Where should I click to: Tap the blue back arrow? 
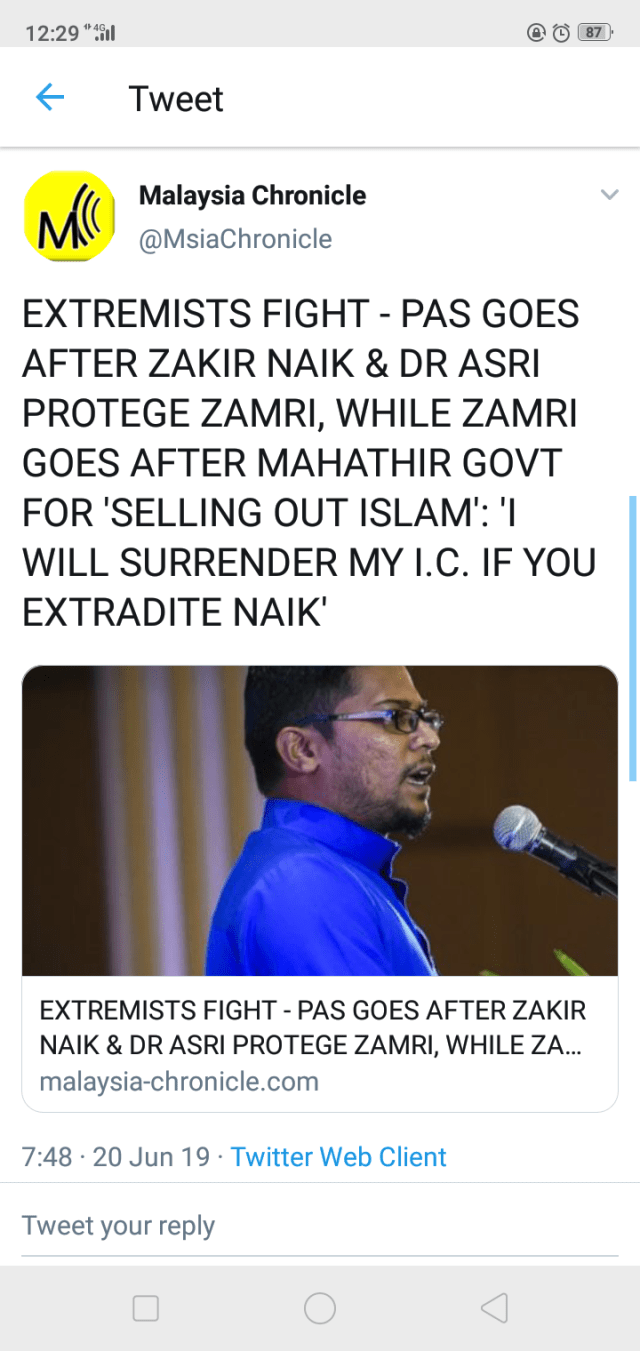pyautogui.click(x=50, y=97)
